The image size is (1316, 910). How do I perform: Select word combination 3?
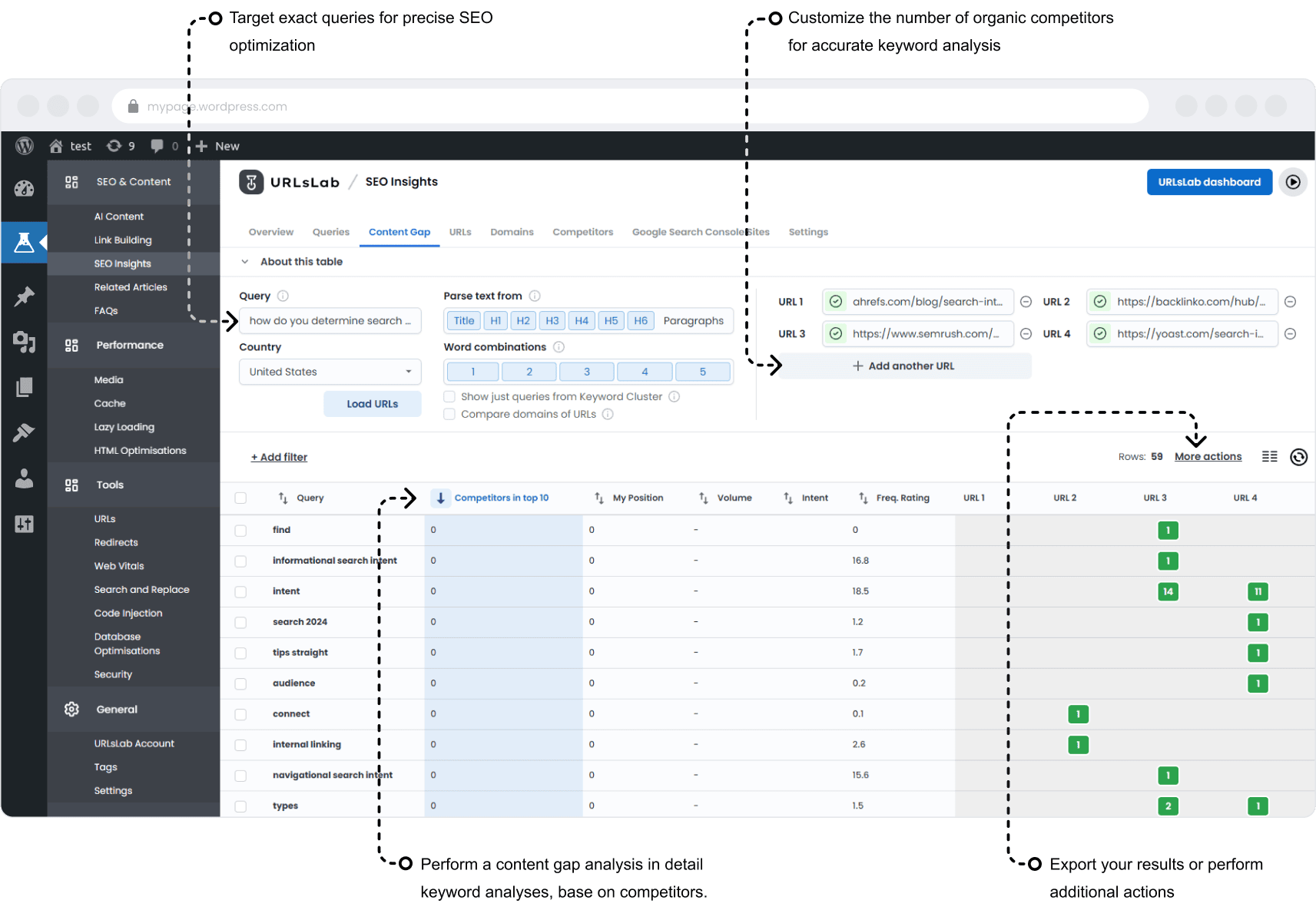pyautogui.click(x=587, y=372)
